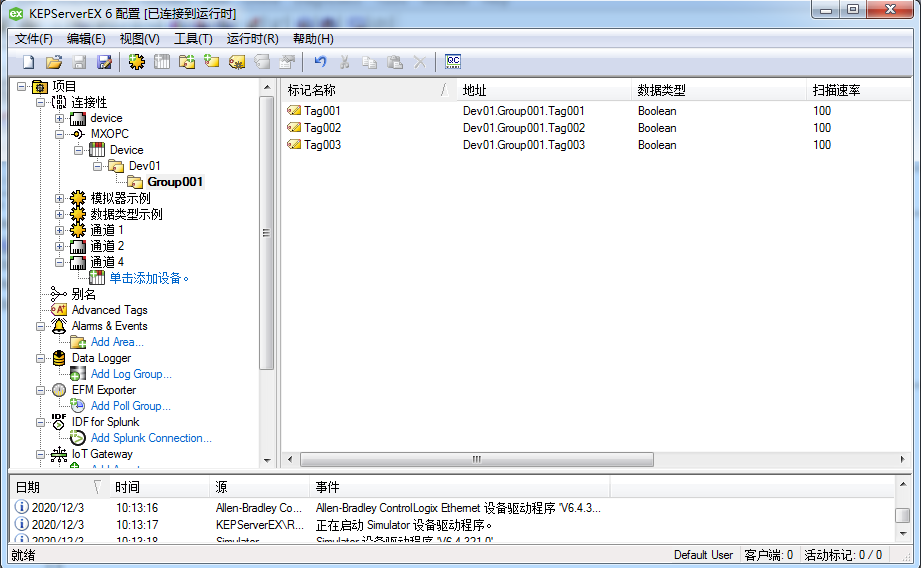Click the New Project toolbar icon
The width and height of the screenshot is (921, 568).
point(28,62)
